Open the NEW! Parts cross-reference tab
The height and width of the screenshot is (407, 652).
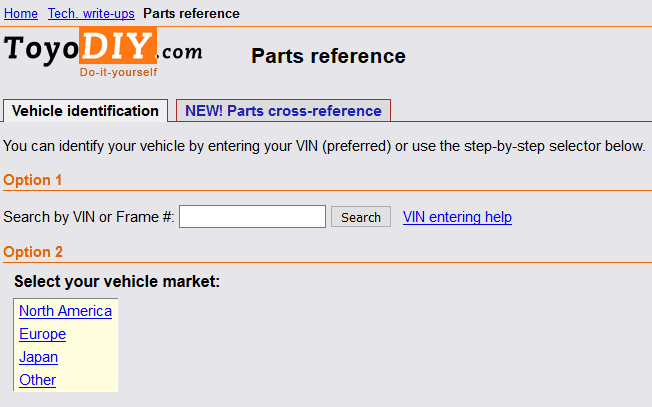pyautogui.click(x=283, y=111)
